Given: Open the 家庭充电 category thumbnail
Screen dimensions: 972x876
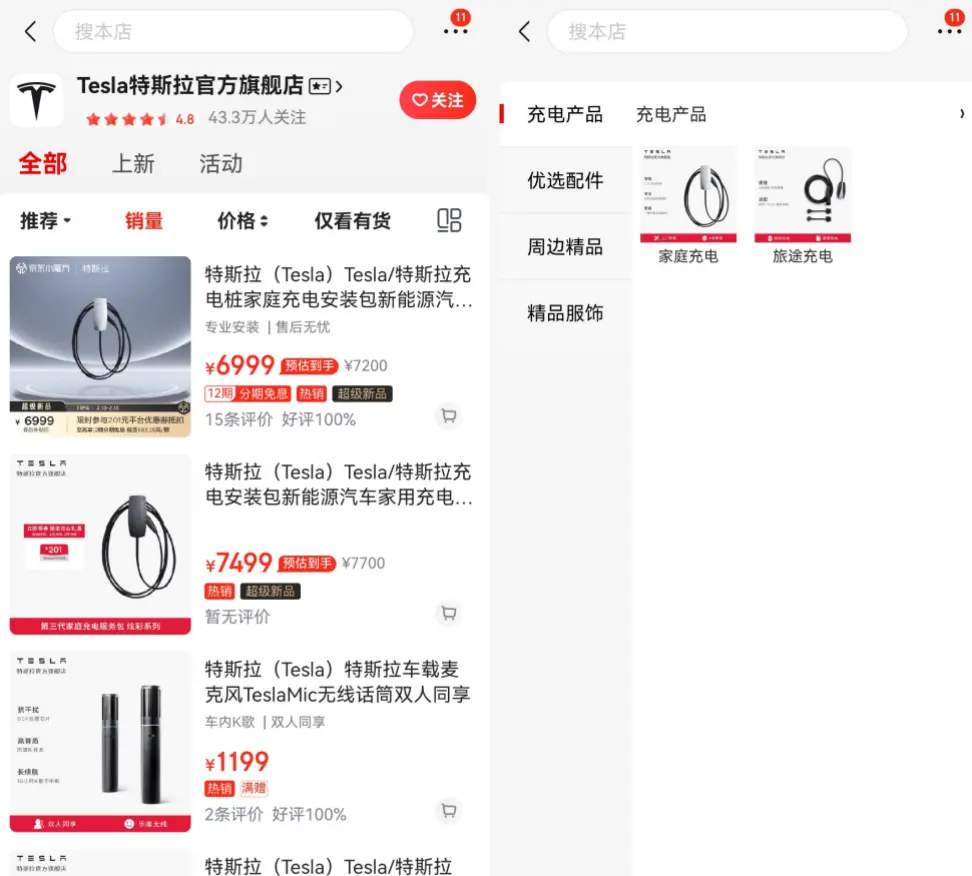Looking at the screenshot, I should click(688, 206).
